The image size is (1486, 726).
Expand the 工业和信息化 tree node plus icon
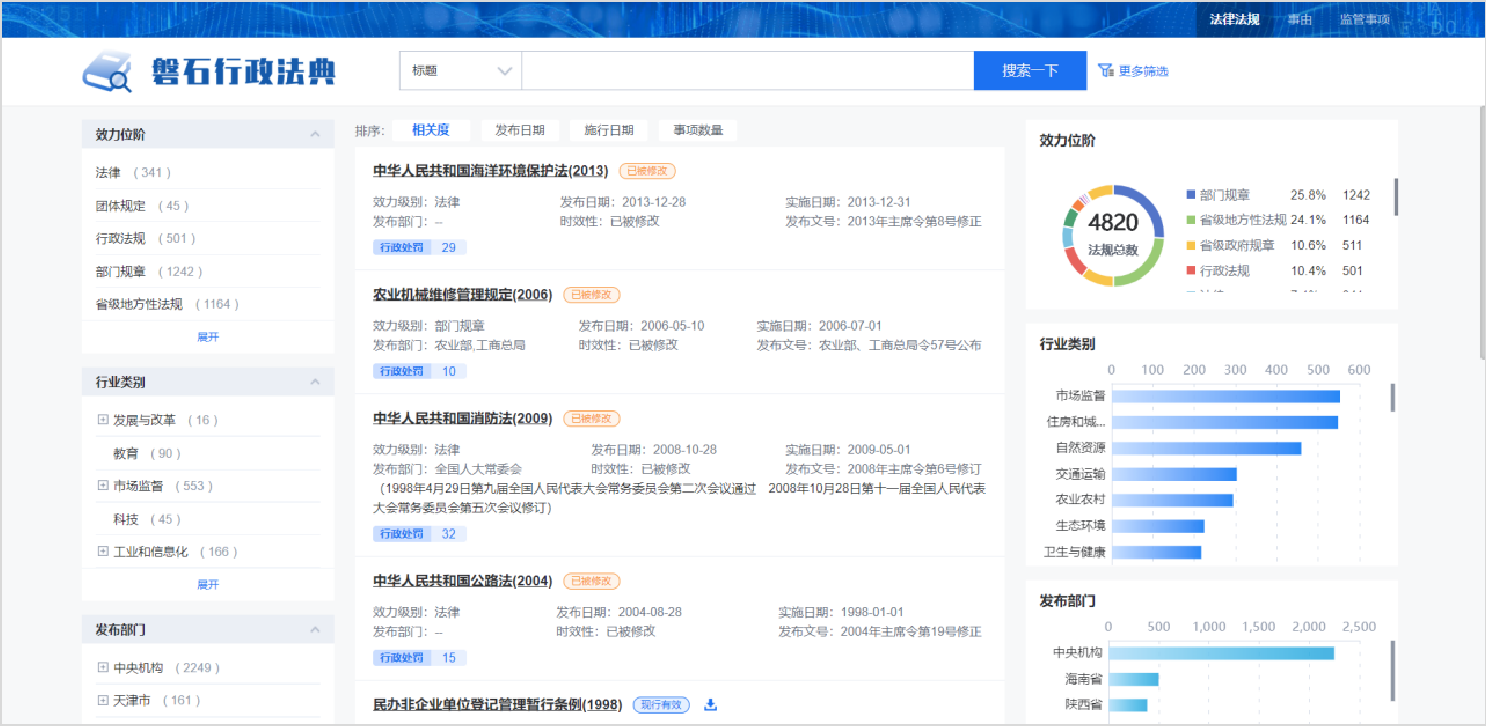(x=103, y=552)
